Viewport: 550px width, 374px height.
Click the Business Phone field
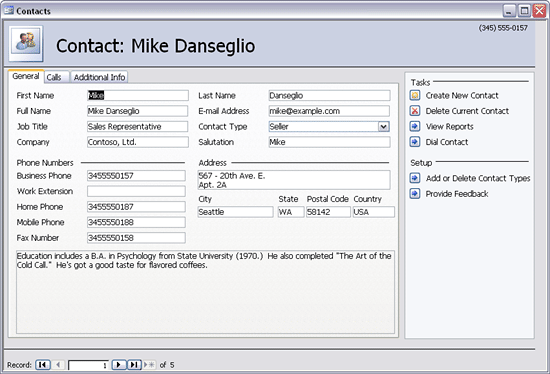click(136, 175)
